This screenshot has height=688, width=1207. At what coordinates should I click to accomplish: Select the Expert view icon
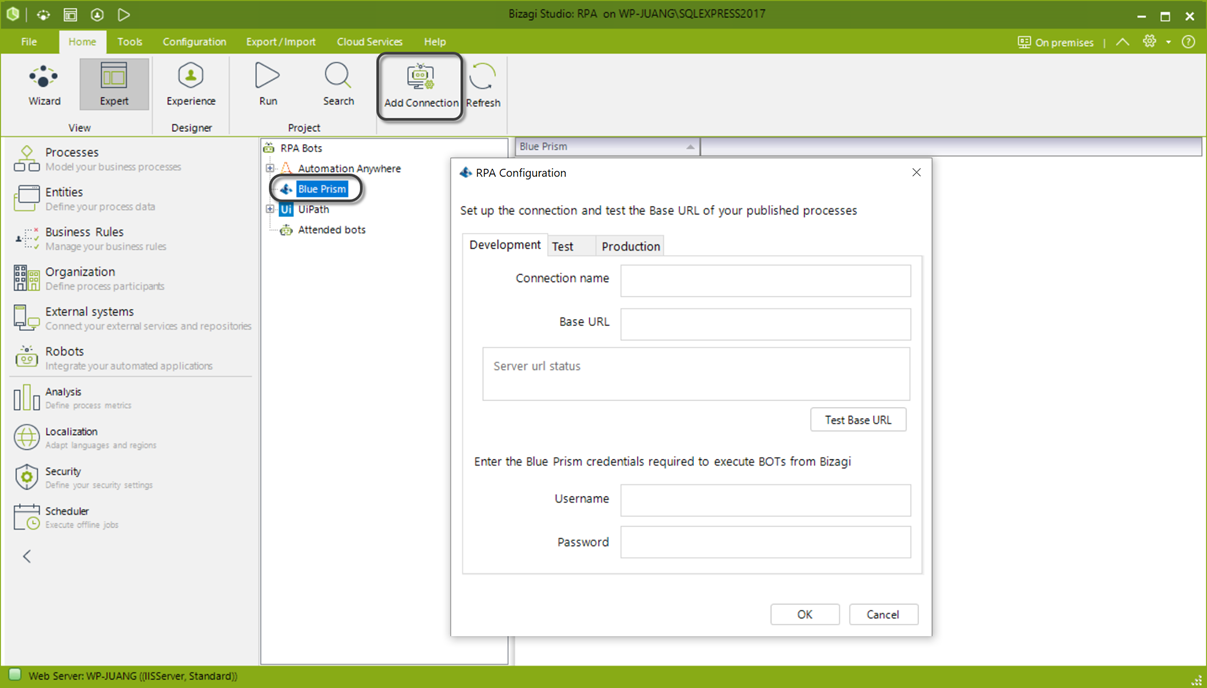coord(114,85)
